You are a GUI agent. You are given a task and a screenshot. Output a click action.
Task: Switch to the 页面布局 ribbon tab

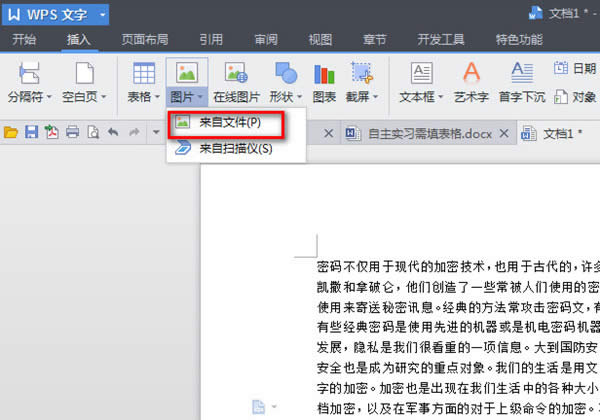point(145,41)
